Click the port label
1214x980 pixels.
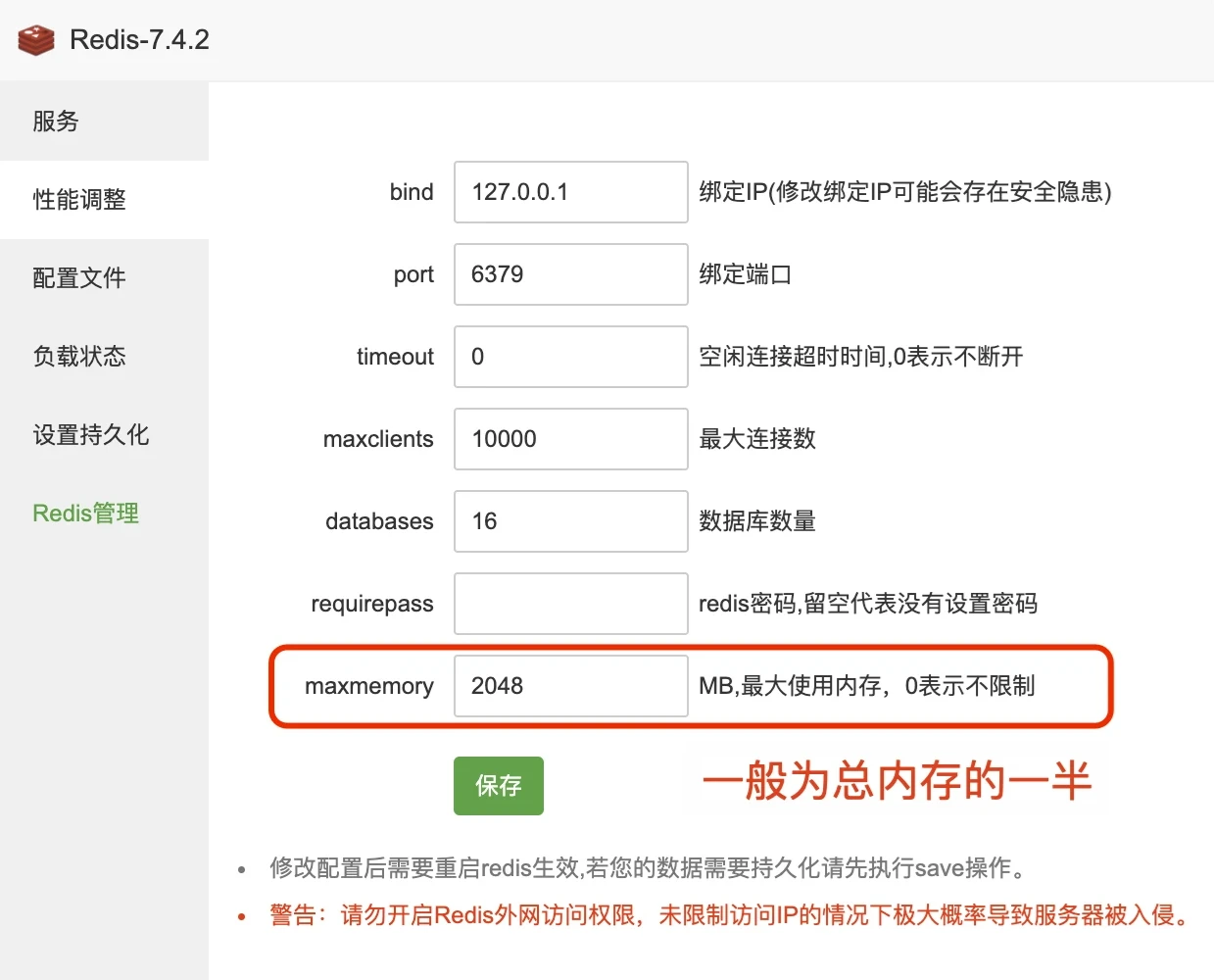tap(413, 275)
